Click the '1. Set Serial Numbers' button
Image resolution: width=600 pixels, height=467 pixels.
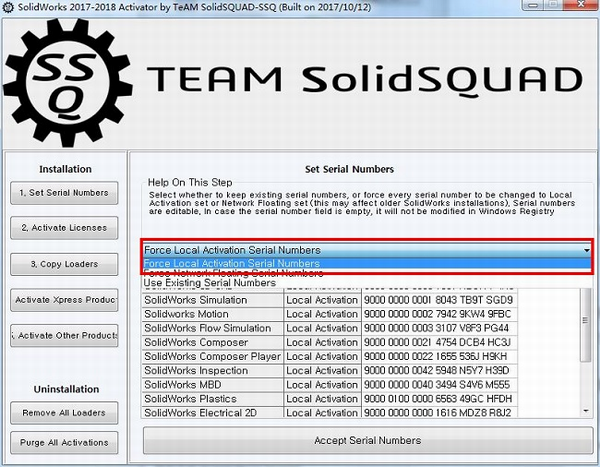[64, 193]
